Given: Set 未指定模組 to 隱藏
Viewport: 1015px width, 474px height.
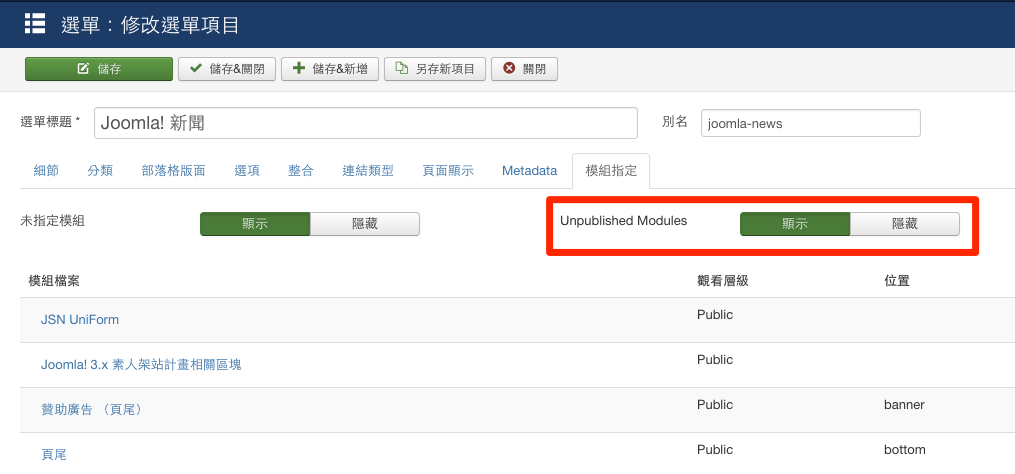Looking at the screenshot, I should pos(364,224).
